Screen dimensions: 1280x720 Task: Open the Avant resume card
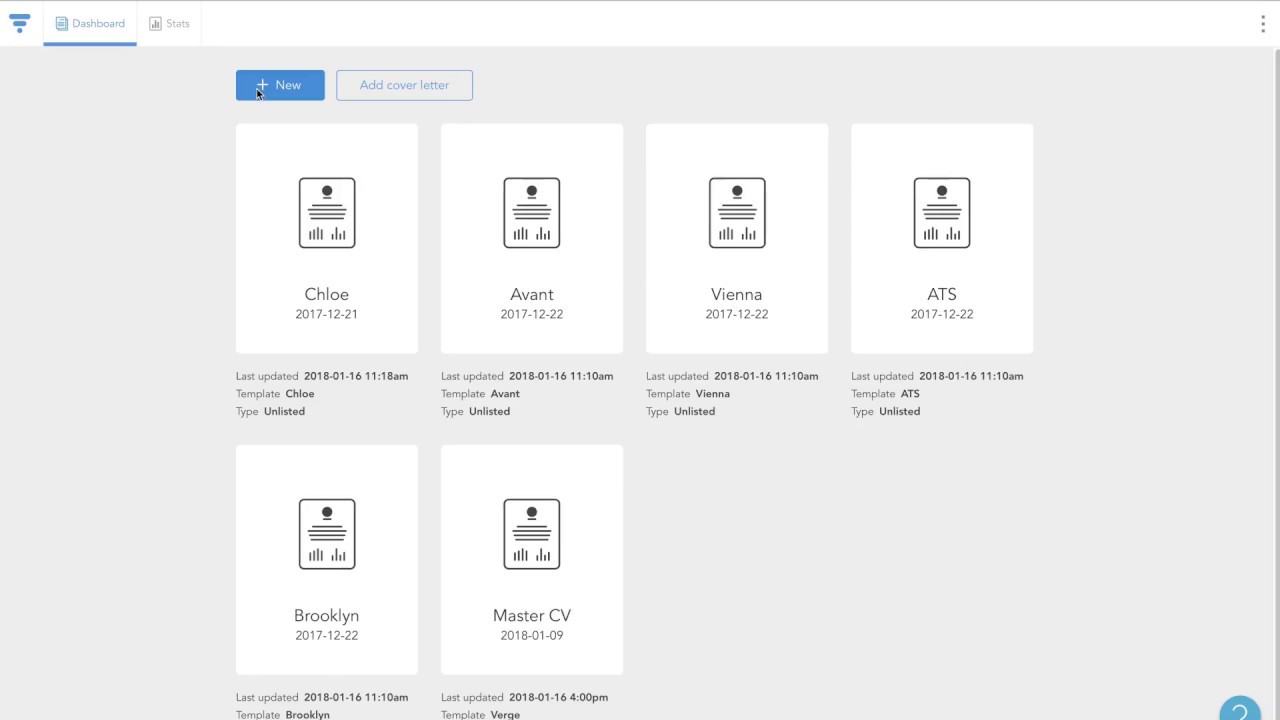pos(531,238)
